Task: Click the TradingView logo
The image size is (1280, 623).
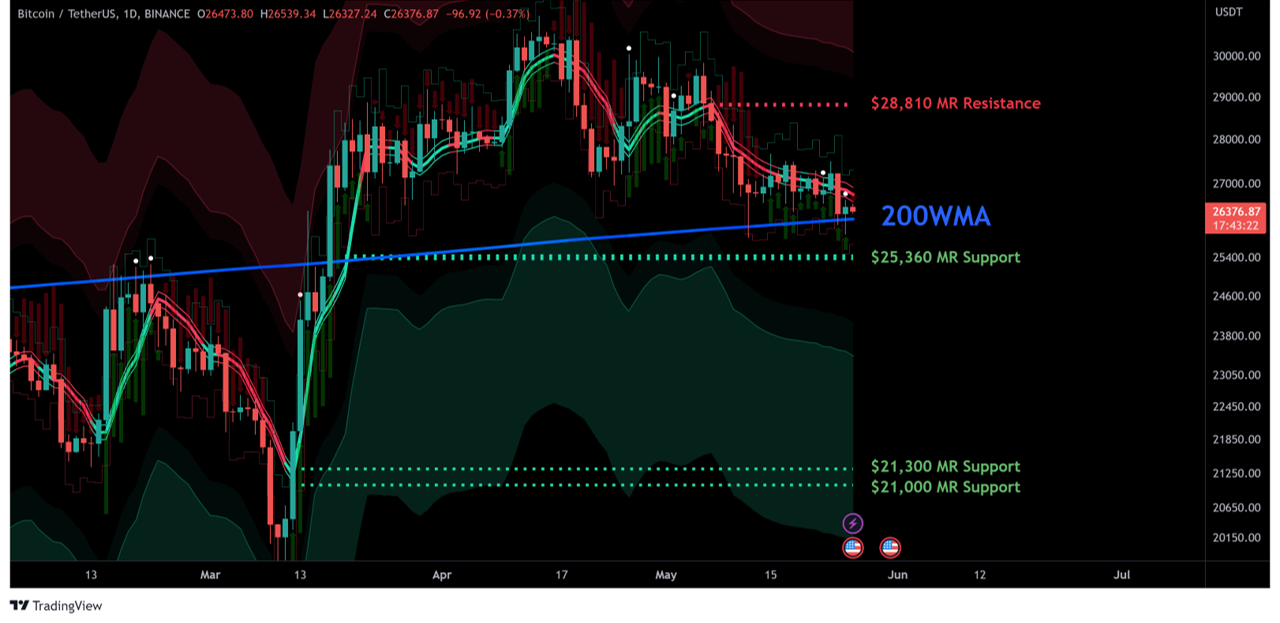Action: [x=56, y=605]
